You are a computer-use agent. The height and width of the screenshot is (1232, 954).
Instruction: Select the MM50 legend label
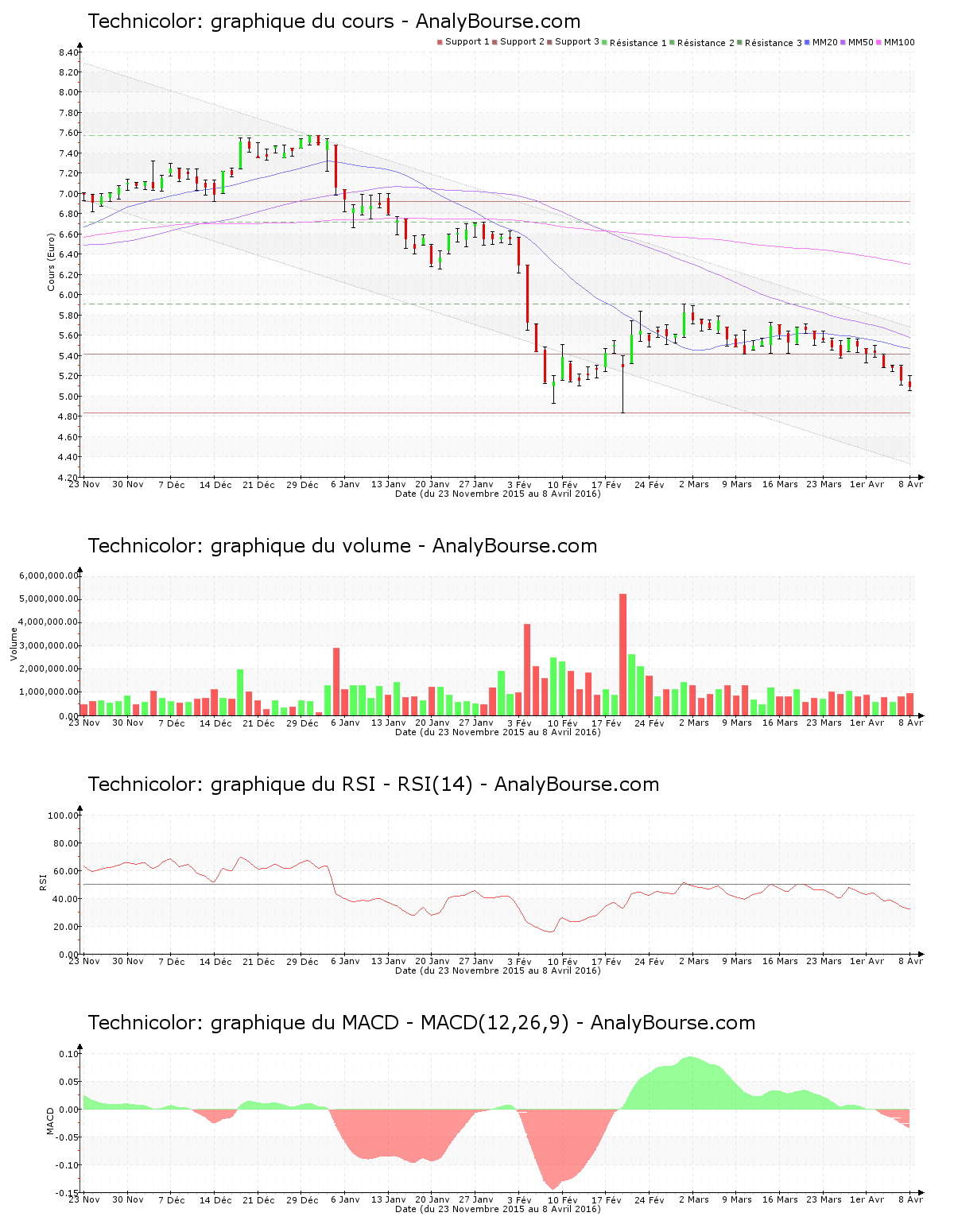coord(861,42)
